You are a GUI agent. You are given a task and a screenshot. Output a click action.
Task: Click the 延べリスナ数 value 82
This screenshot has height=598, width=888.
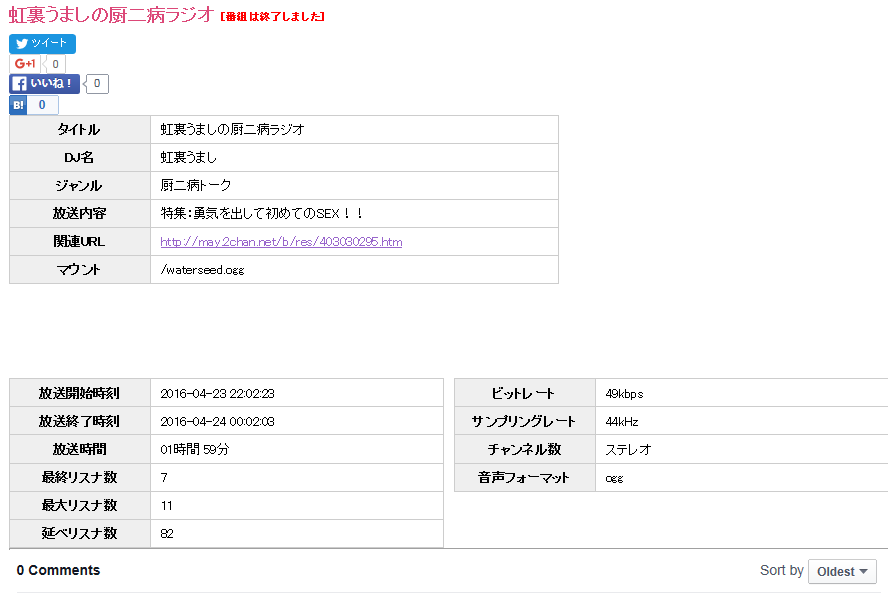click(167, 534)
